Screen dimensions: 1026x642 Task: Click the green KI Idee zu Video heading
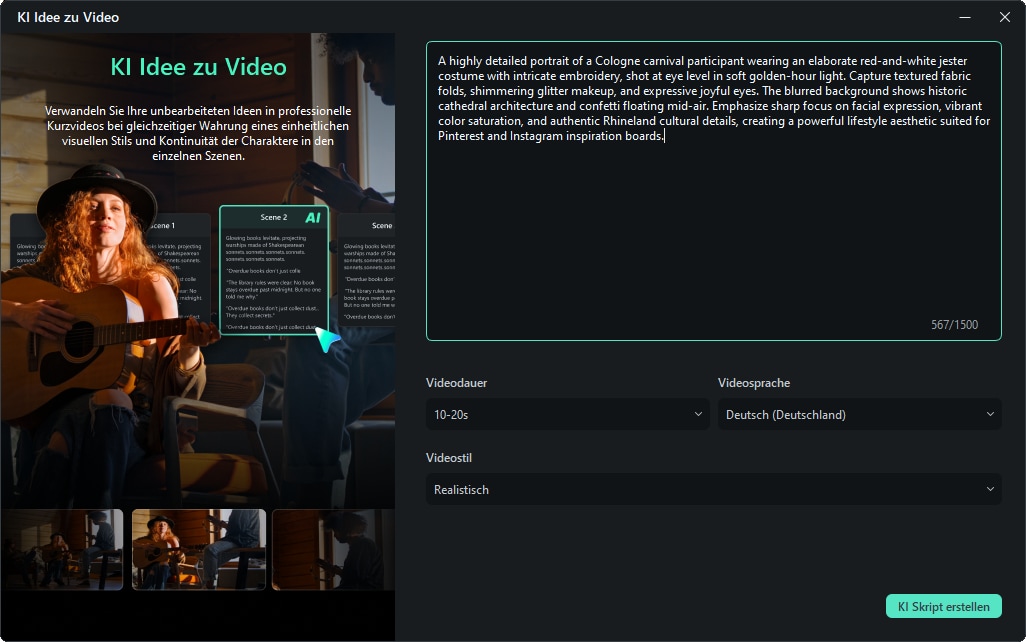pyautogui.click(x=198, y=67)
